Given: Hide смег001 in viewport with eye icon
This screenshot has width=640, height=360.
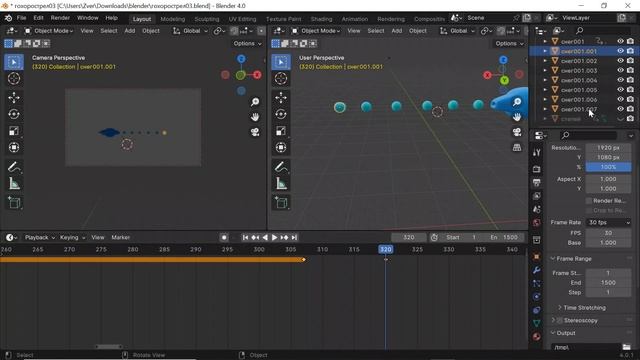Looking at the screenshot, I should pos(620,41).
